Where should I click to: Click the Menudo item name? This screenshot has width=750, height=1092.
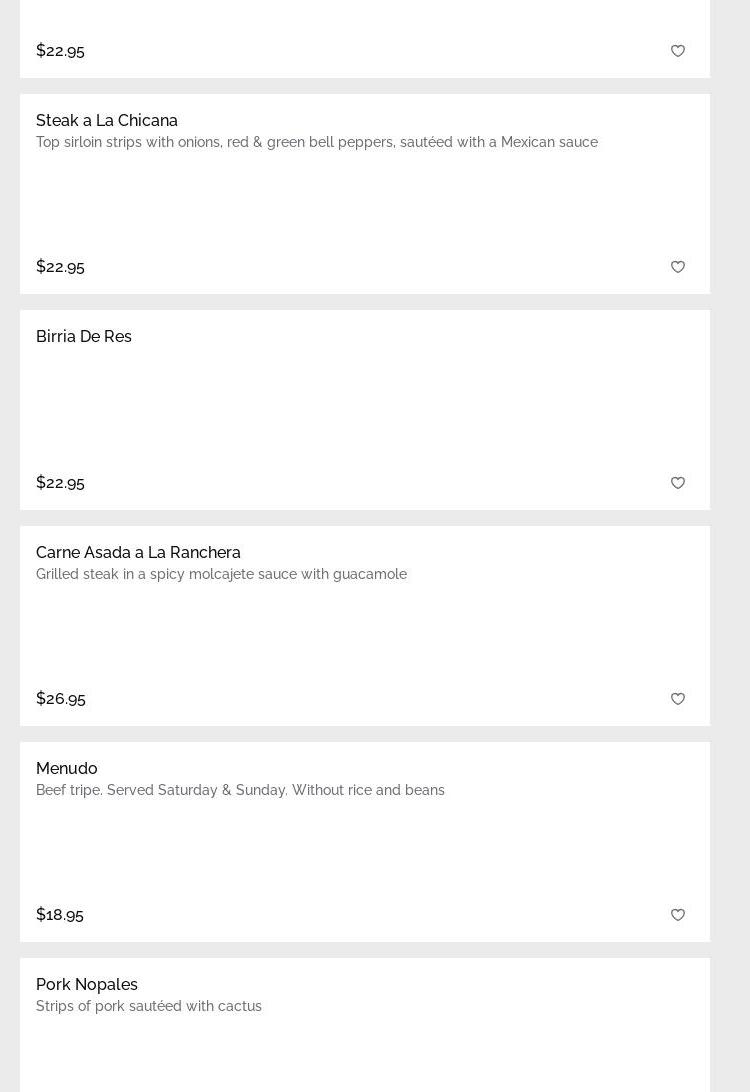tap(67, 768)
